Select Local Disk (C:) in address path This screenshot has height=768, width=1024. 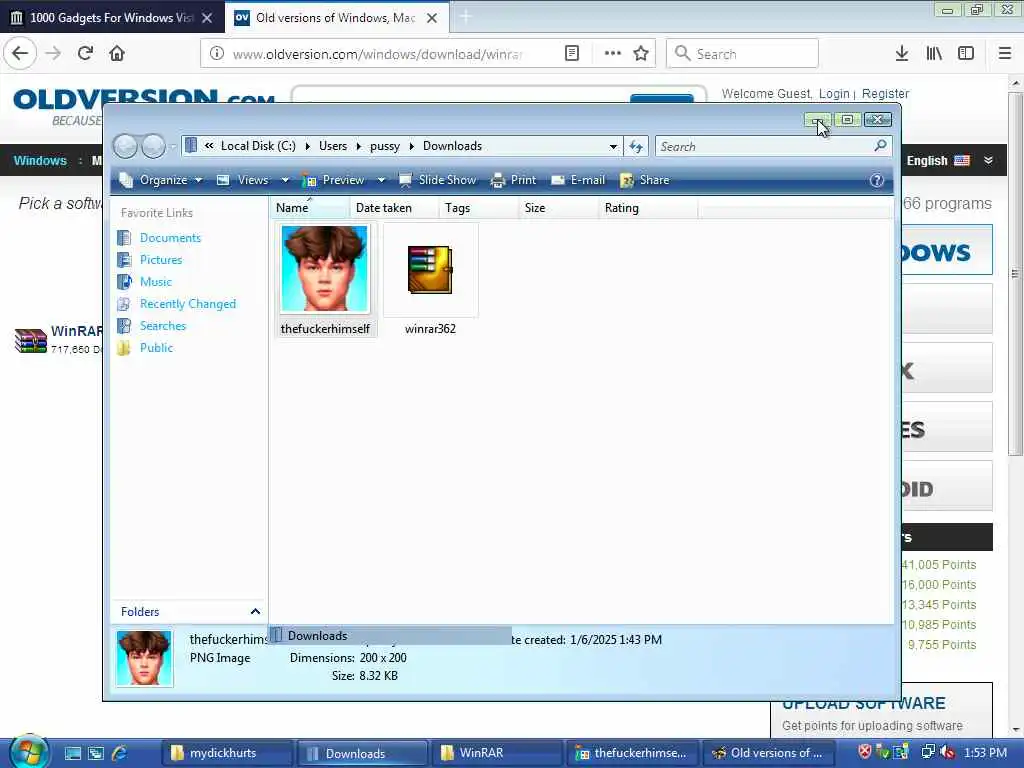coord(258,146)
